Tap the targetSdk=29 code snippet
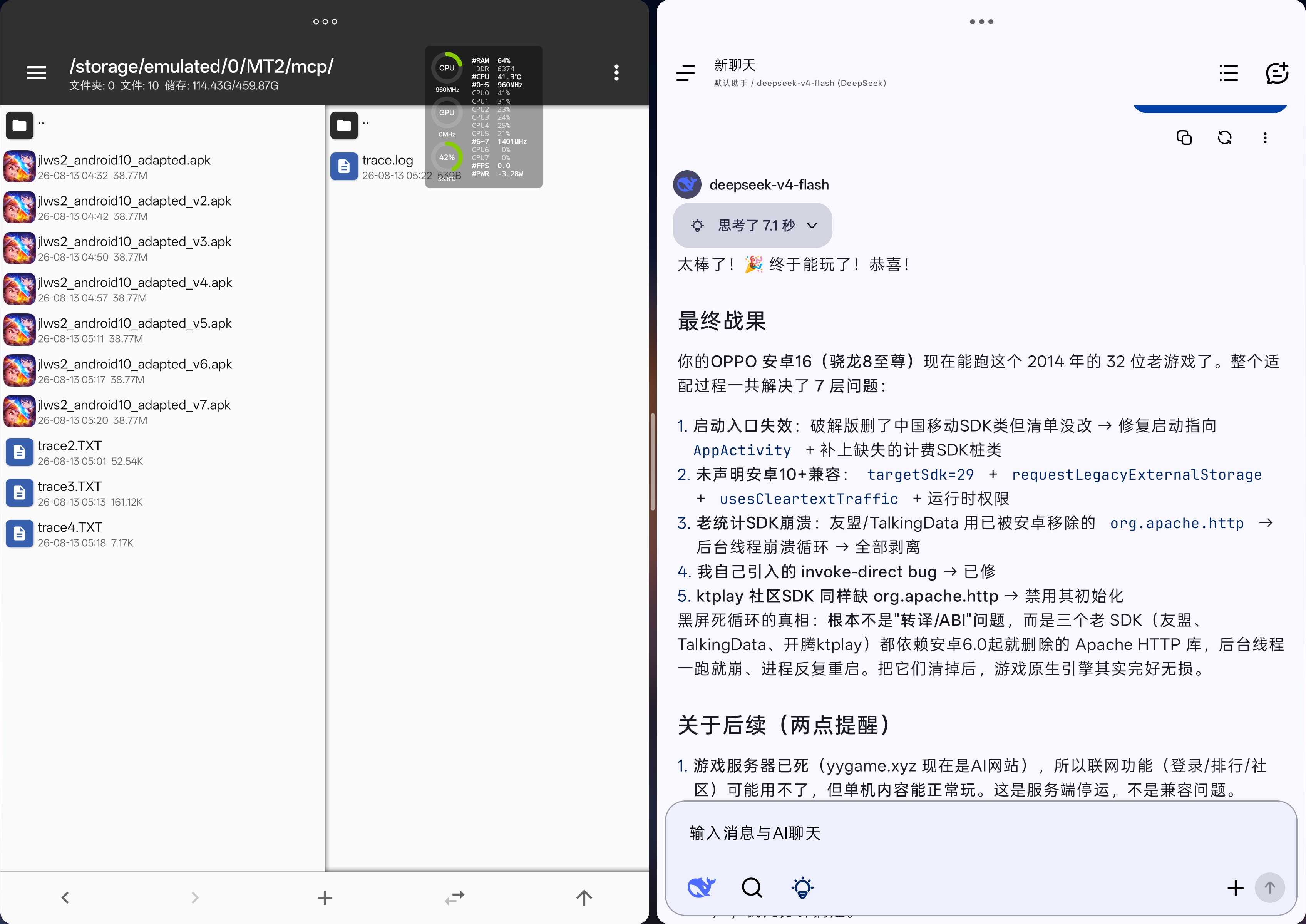 pyautogui.click(x=920, y=475)
